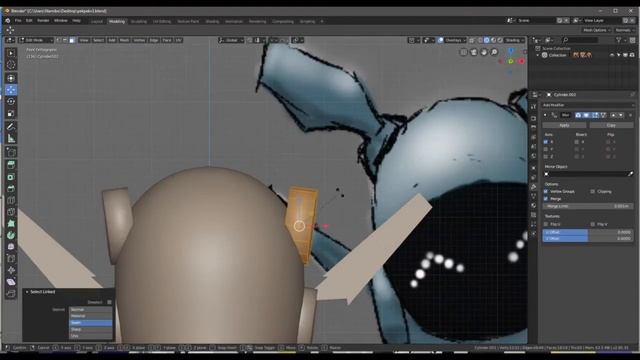Open the Mesh menu in viewport header
This screenshot has height=360, width=640.
pos(124,40)
